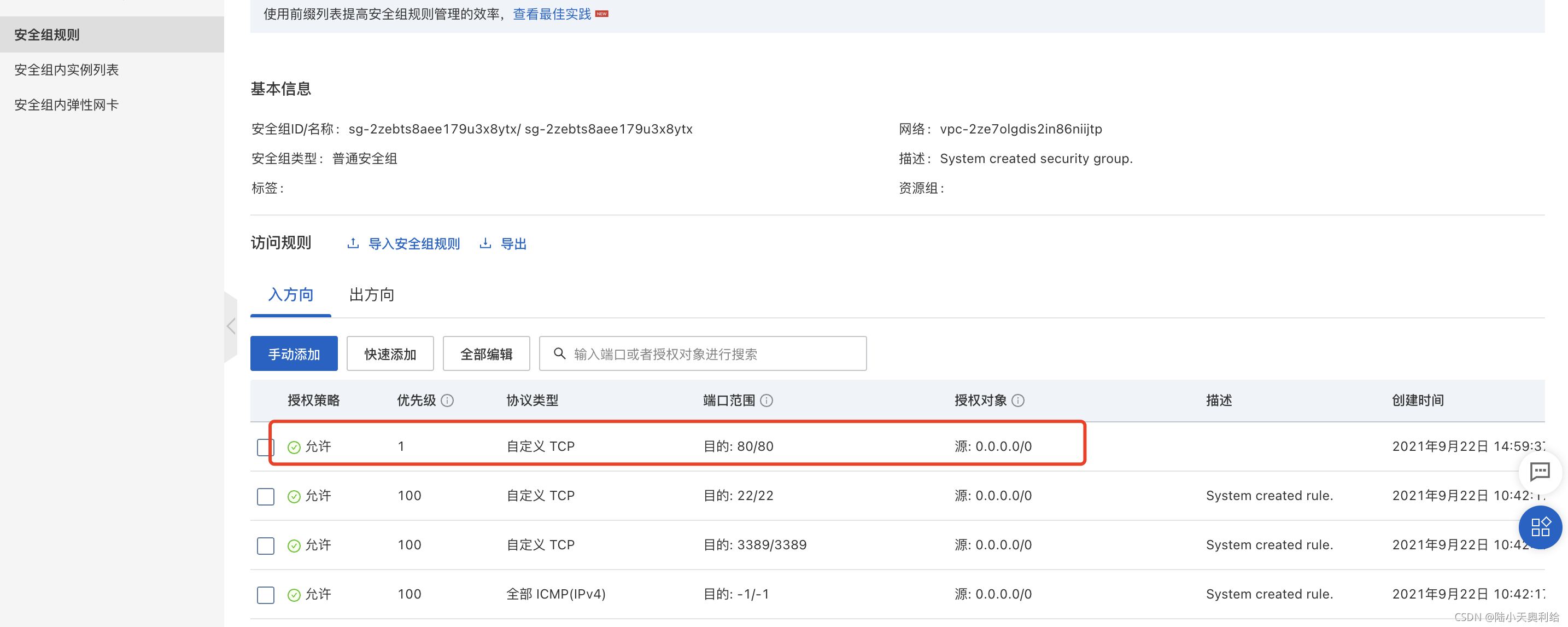Click the 创建时间 column header
The height and width of the screenshot is (627, 1568).
tap(1418, 400)
